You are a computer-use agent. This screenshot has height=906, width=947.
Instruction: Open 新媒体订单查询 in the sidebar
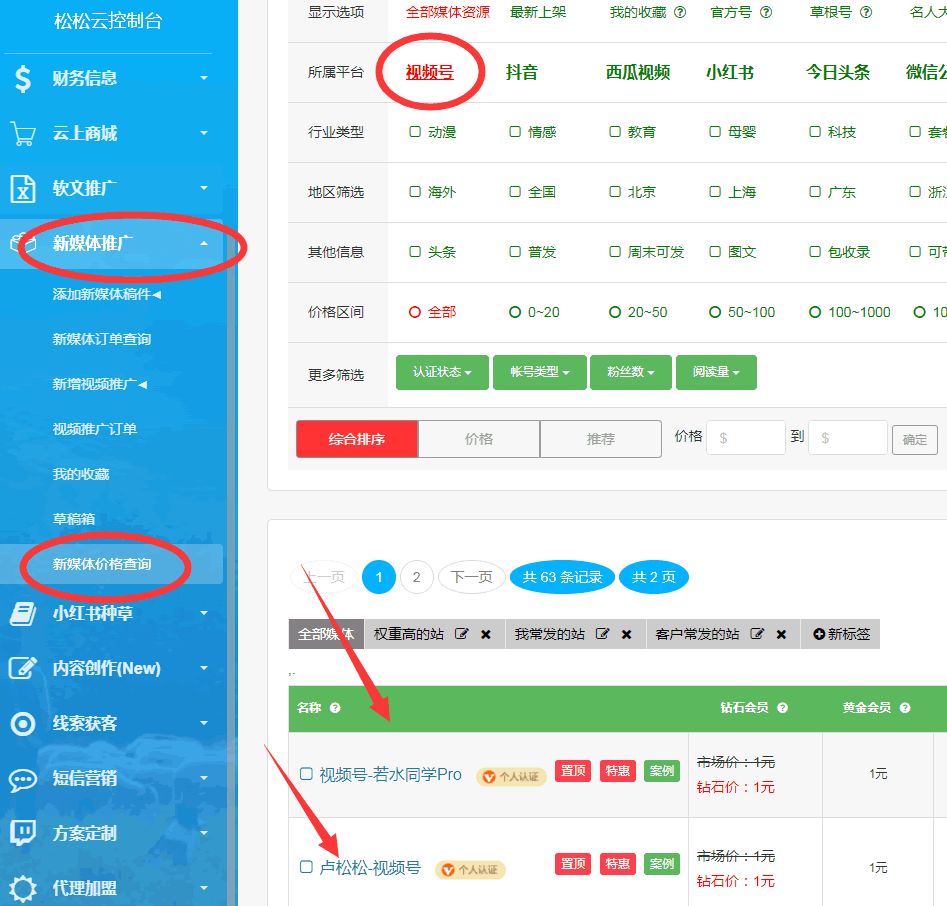pos(102,339)
